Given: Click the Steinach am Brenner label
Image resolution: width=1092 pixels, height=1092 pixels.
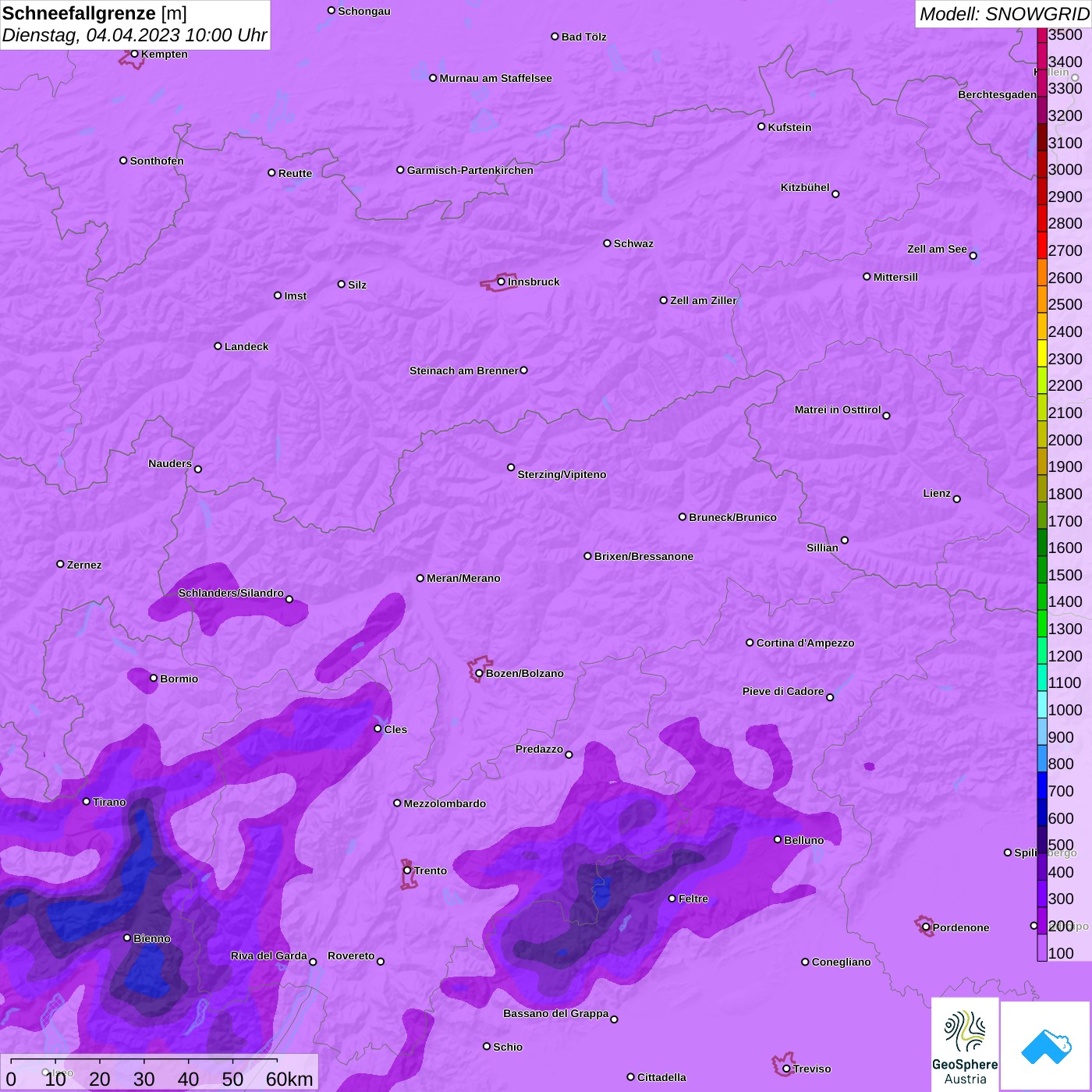Looking at the screenshot, I should 463,370.
